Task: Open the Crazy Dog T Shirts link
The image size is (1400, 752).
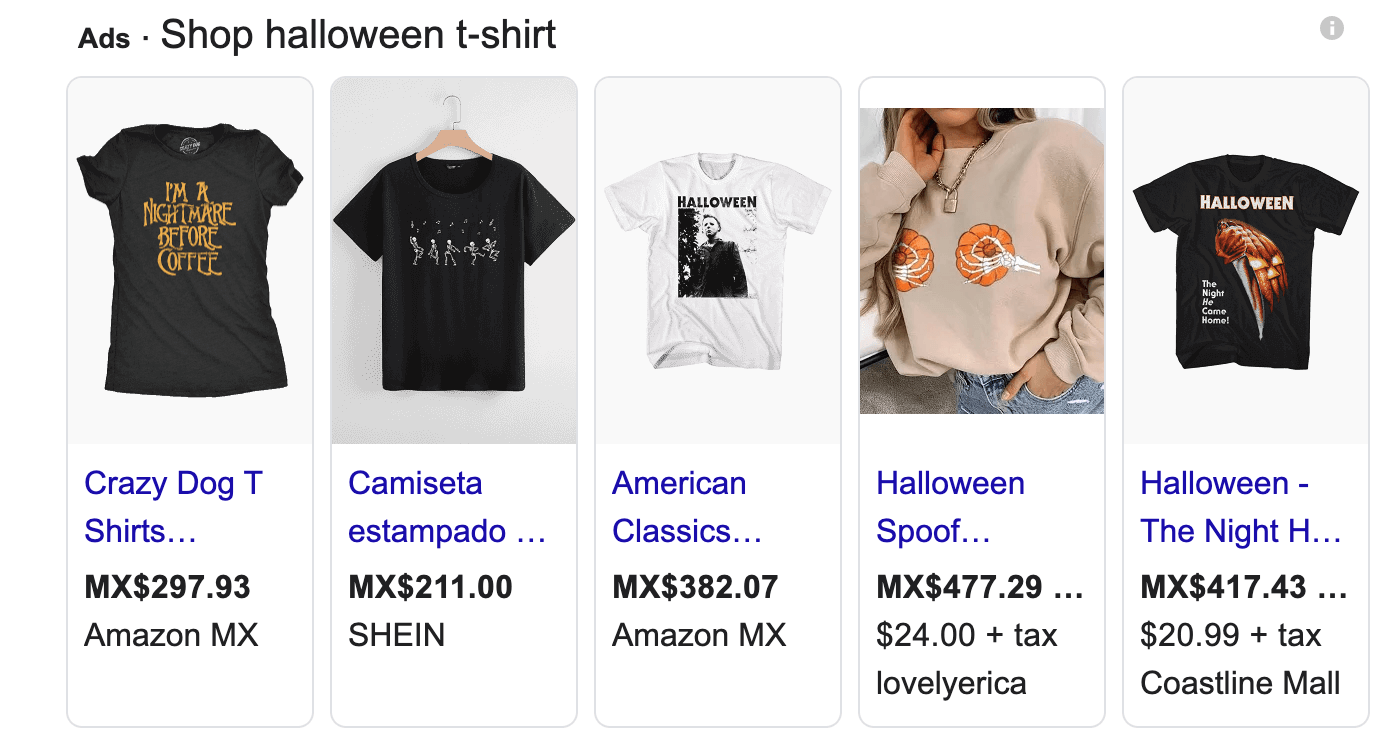Action: tap(173, 507)
